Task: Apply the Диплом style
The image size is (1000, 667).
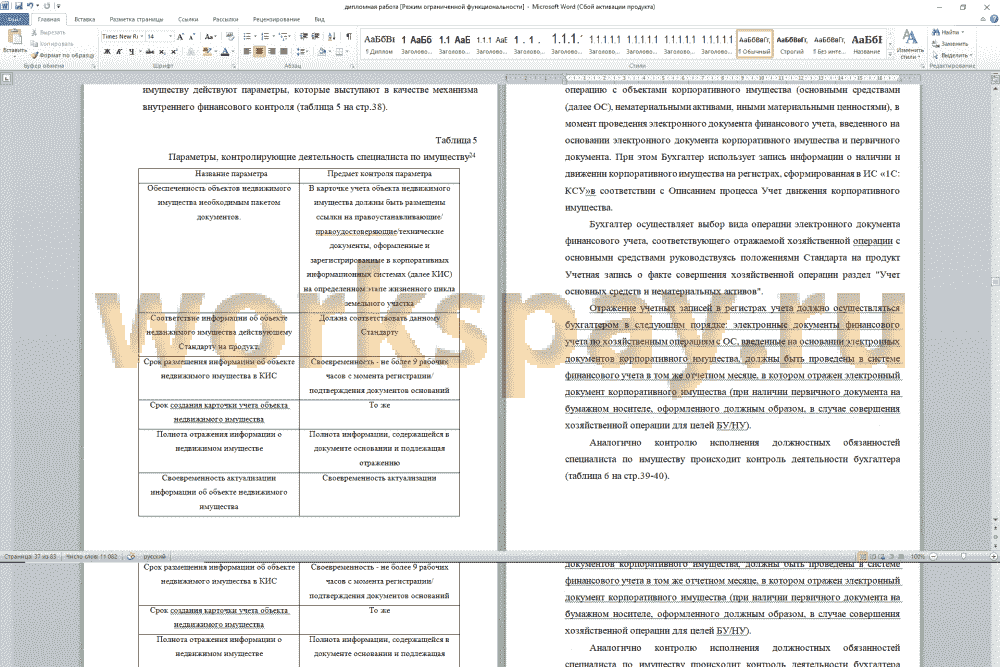Action: 379,44
